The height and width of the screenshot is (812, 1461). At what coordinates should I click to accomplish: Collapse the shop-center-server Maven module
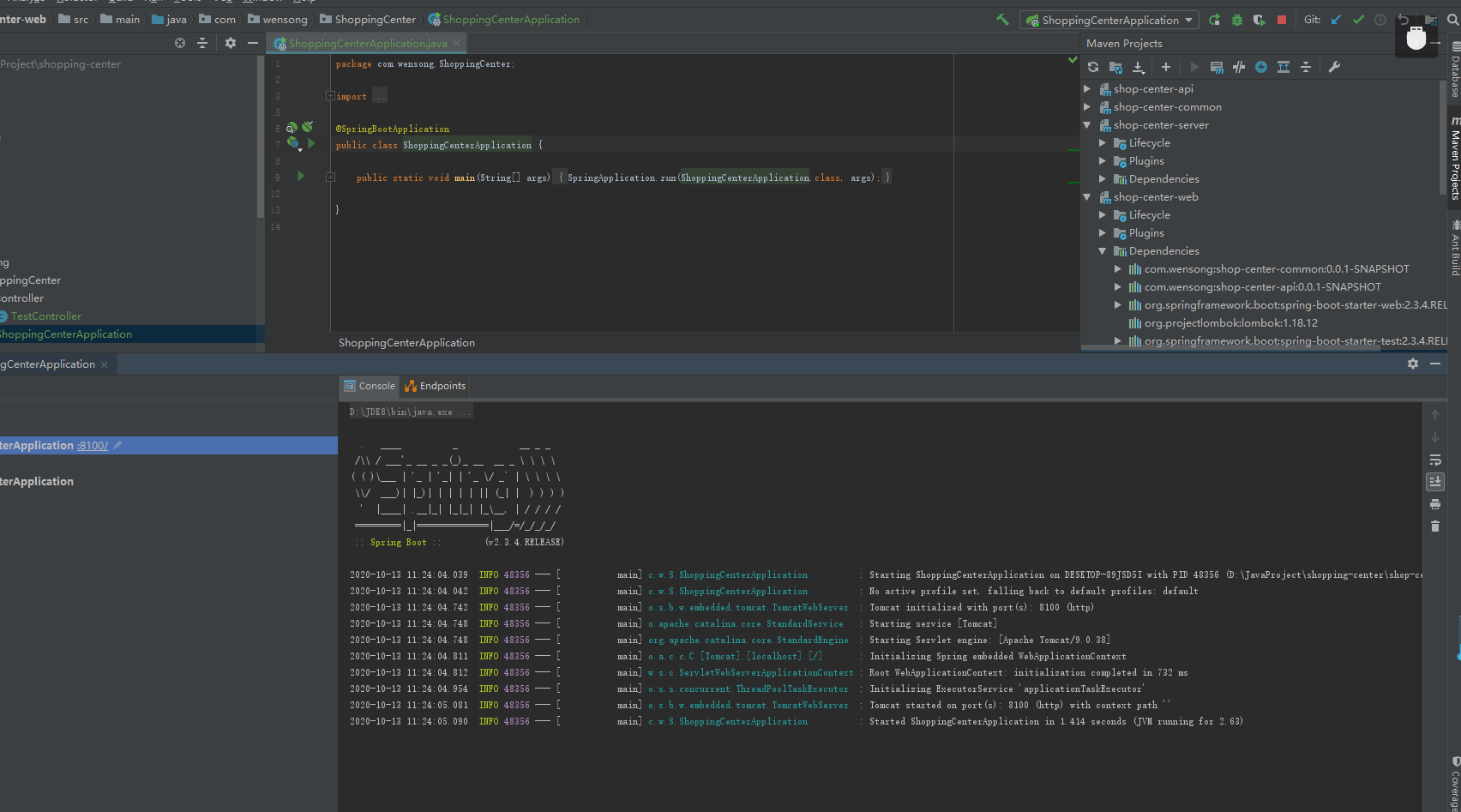1087,125
